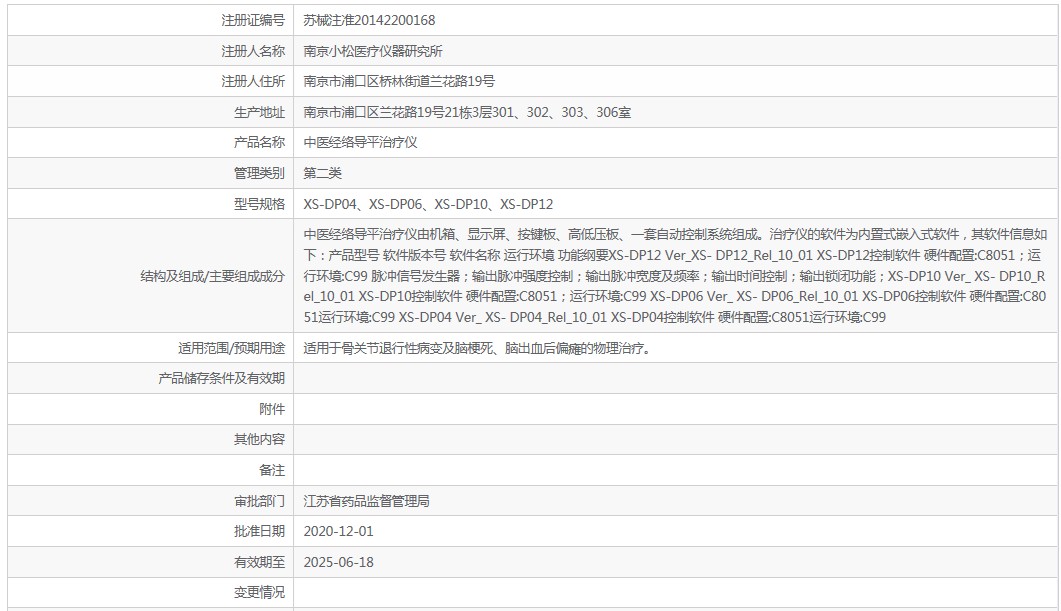Click the 结构及组成/主要组成成分 label

pyautogui.click(x=212, y=276)
